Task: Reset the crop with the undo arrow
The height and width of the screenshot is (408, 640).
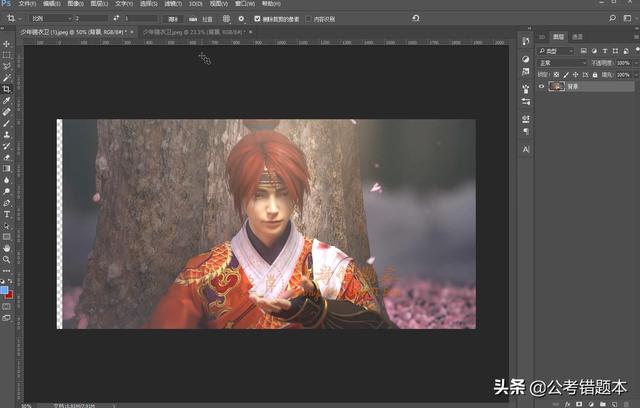Action: pos(416,18)
